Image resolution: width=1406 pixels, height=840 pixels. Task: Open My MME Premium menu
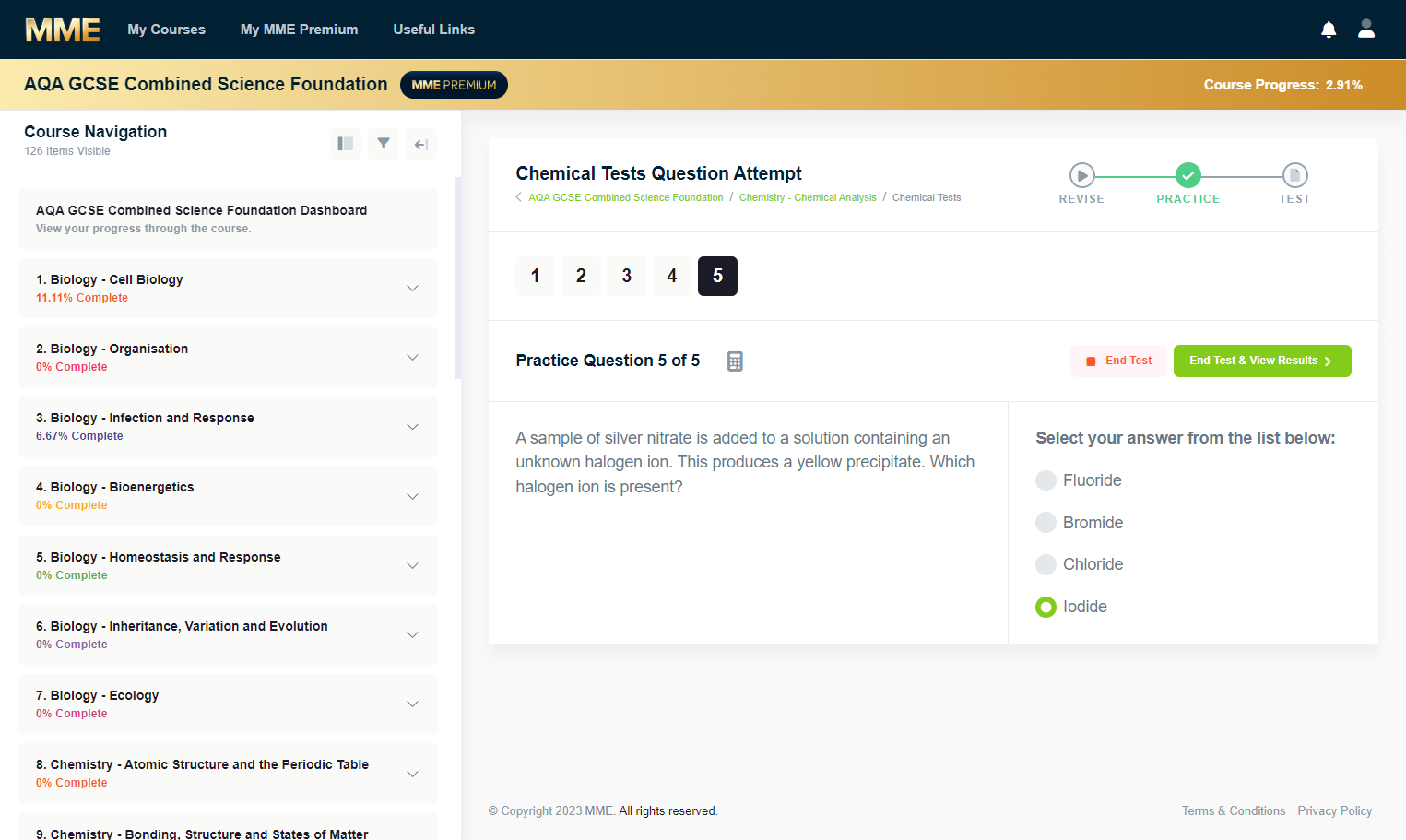point(299,30)
